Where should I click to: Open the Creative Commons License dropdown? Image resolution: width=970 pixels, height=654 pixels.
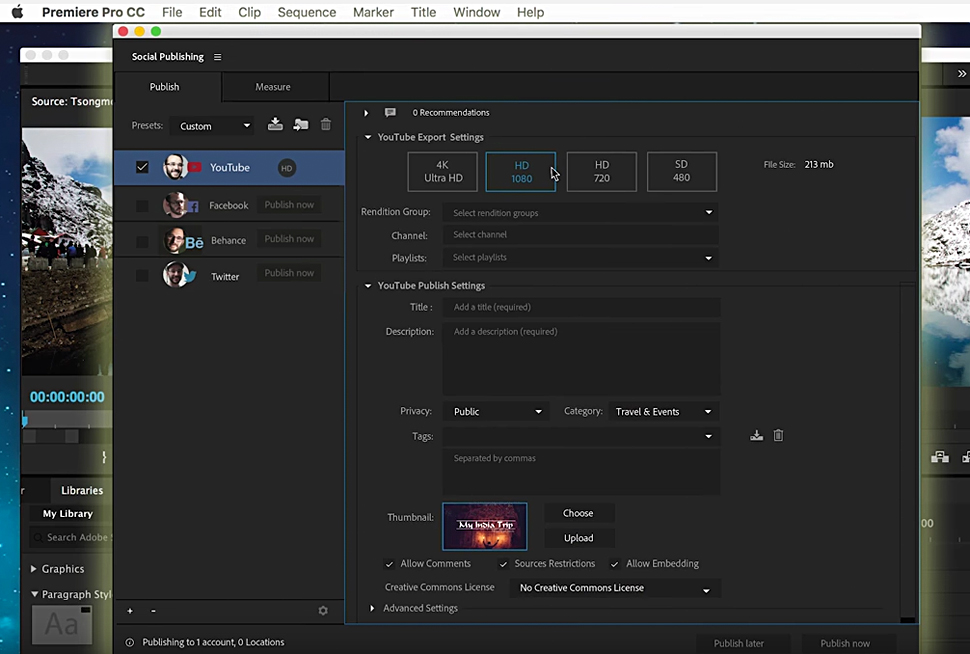614,588
